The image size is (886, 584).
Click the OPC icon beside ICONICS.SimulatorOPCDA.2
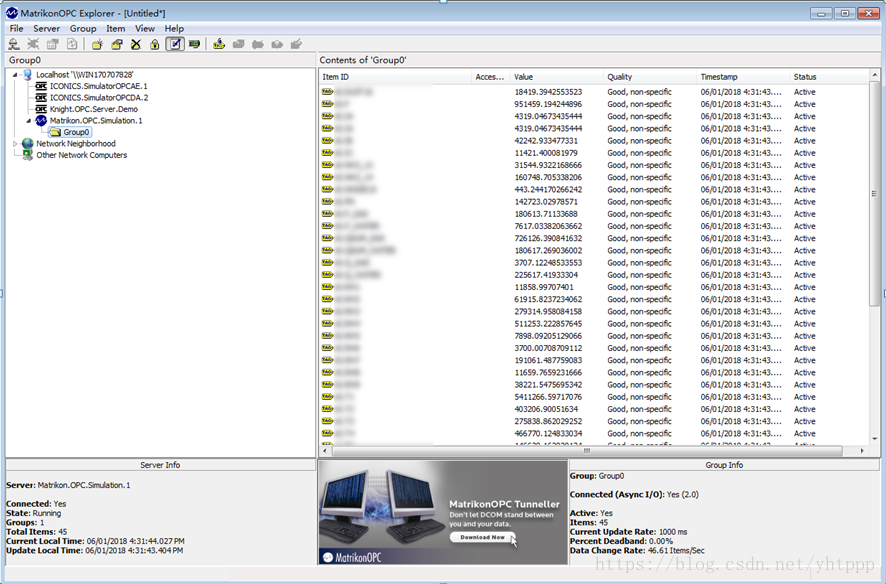tap(41, 97)
